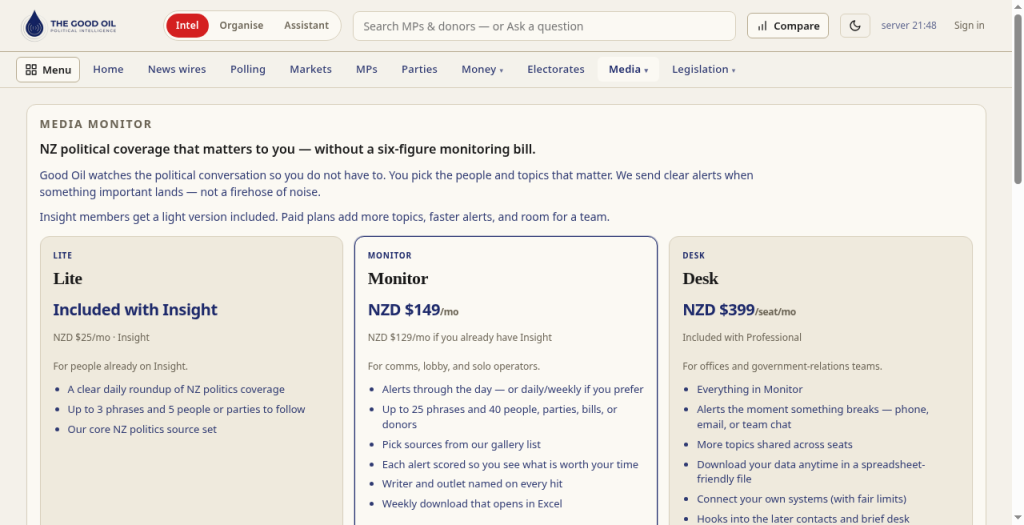The width and height of the screenshot is (1024, 525).
Task: Open the Markets nav item
Action: (x=310, y=69)
